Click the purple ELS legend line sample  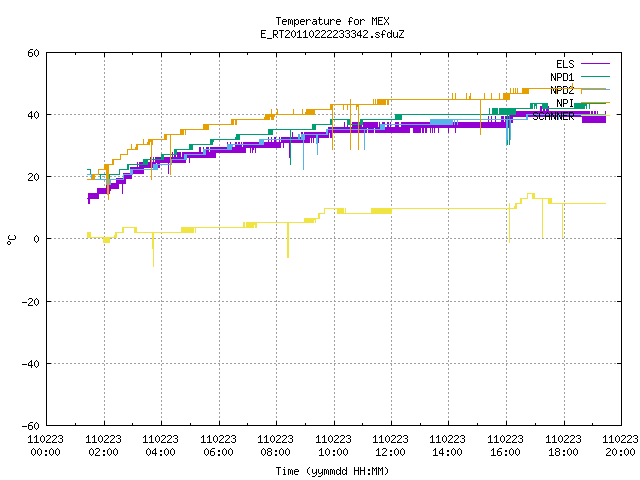click(596, 64)
